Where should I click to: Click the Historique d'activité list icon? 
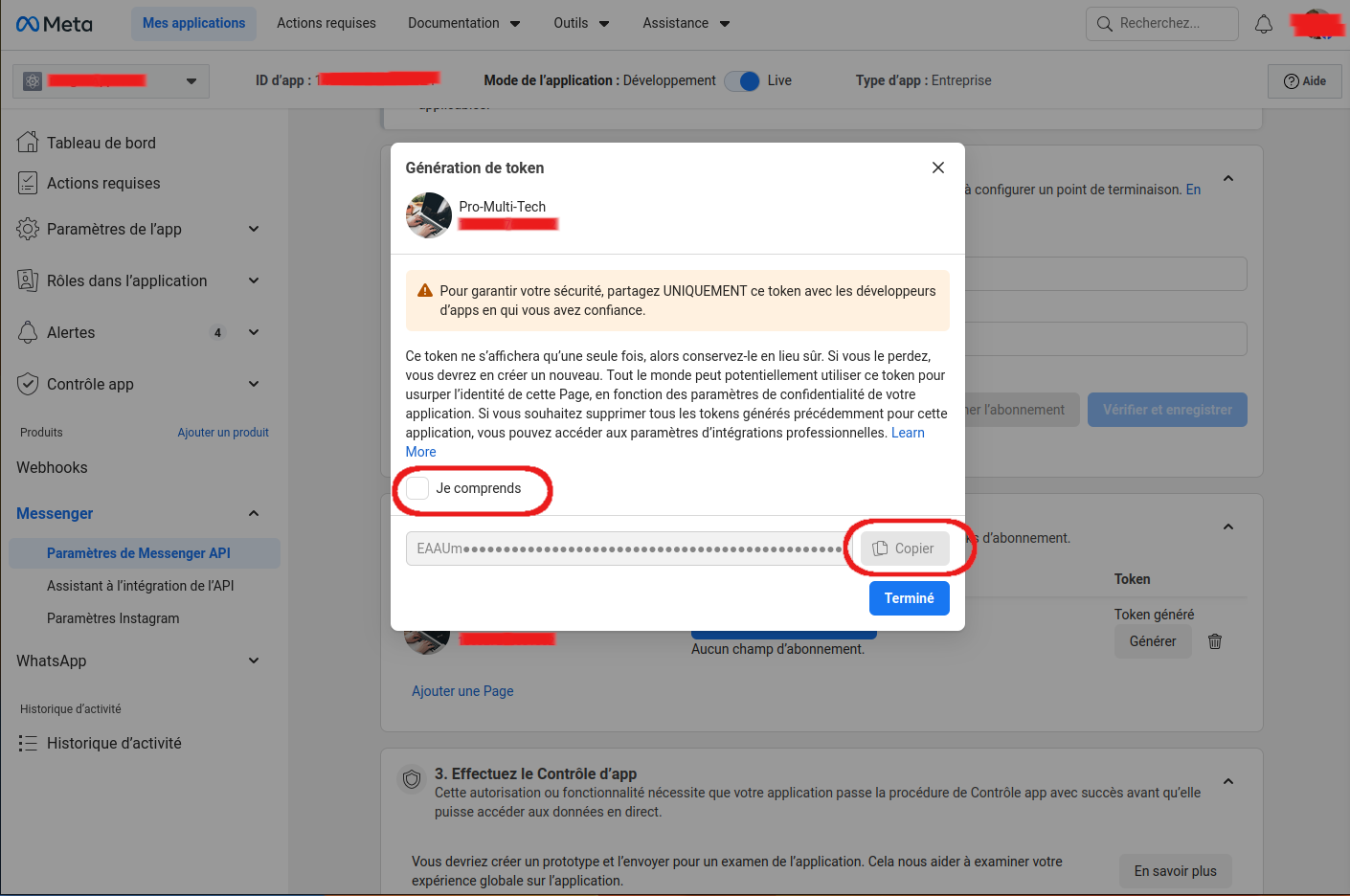point(28,743)
